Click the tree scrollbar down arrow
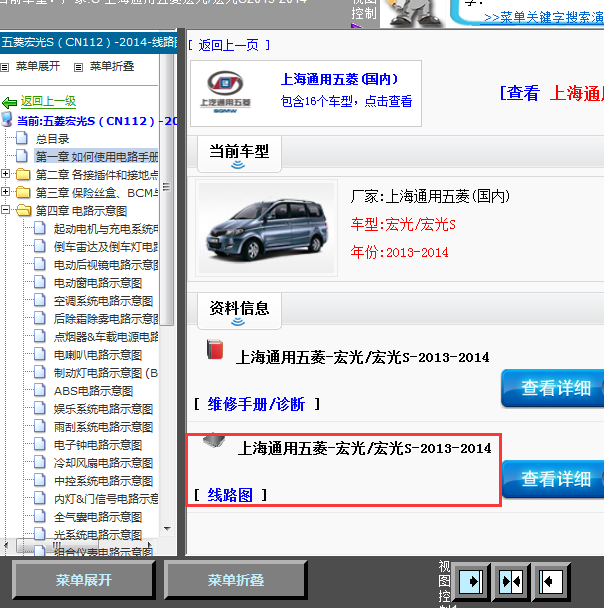The image size is (604, 611). pyautogui.click(x=168, y=529)
